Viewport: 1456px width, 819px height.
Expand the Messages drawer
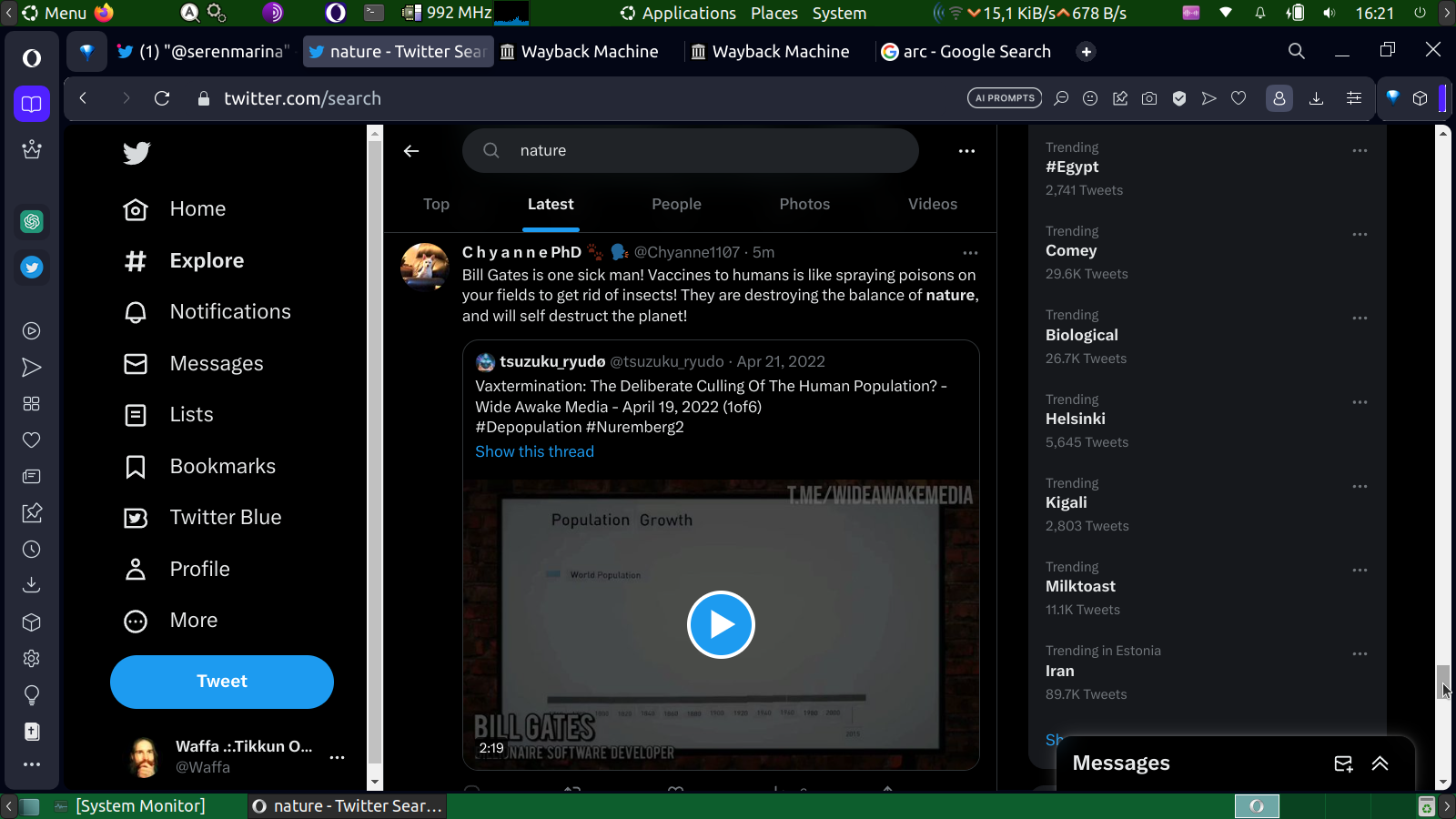pos(1380,763)
